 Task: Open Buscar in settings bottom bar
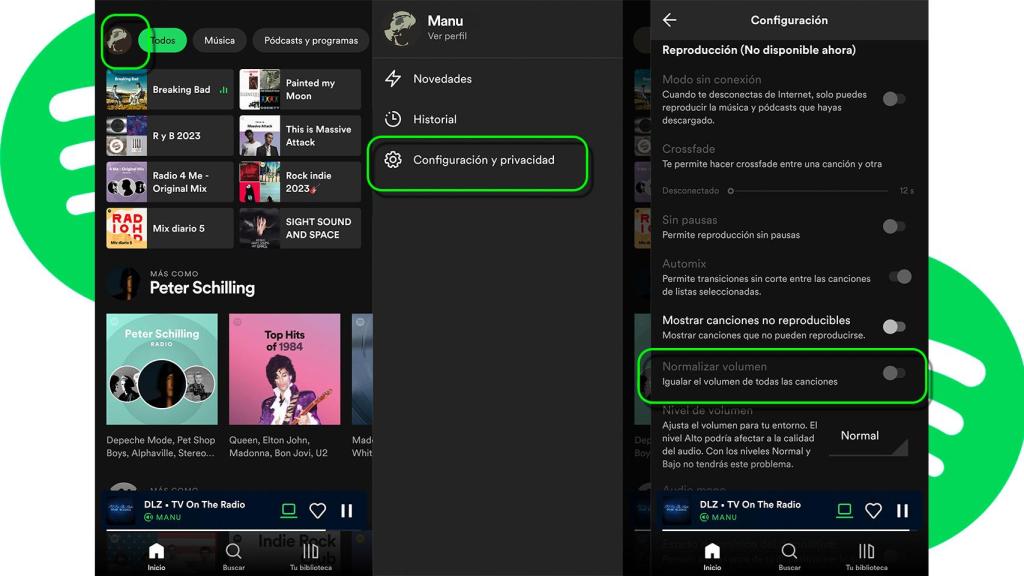[x=789, y=556]
